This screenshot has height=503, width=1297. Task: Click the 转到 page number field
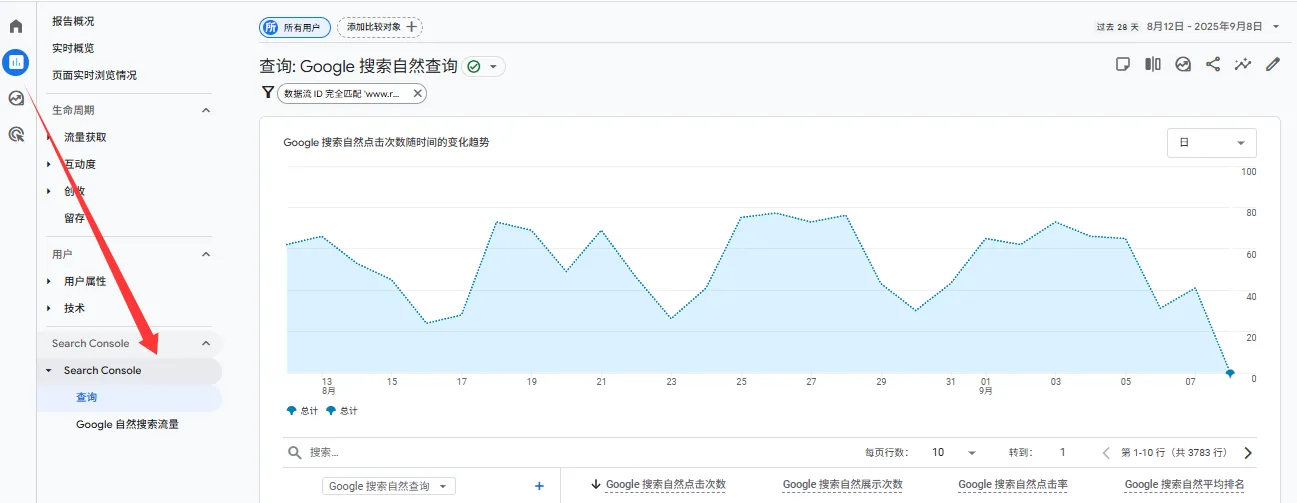pyautogui.click(x=1063, y=452)
